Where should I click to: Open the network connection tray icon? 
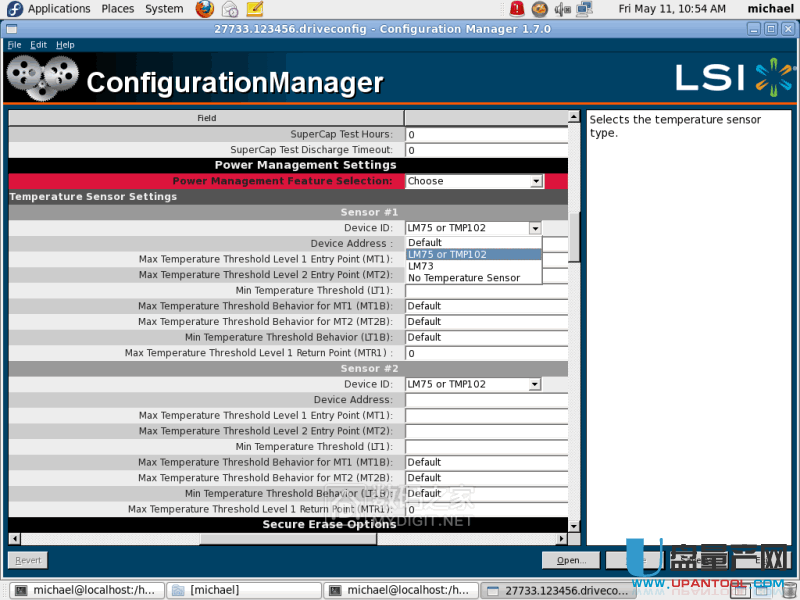coord(586,9)
